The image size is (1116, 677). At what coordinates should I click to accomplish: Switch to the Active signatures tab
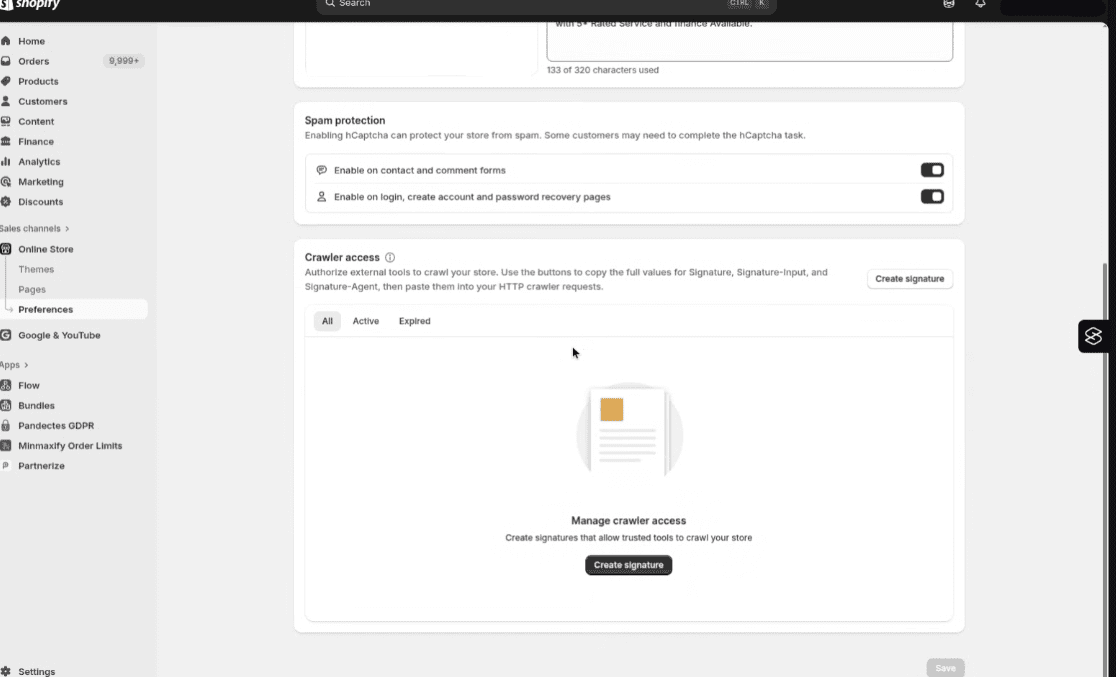click(x=365, y=321)
